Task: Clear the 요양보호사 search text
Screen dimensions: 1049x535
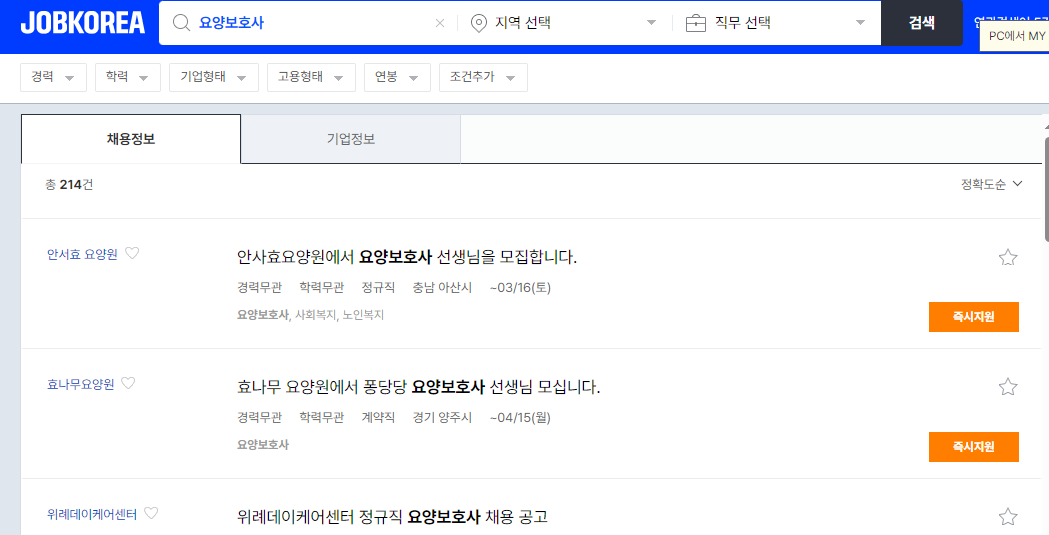Action: (x=440, y=23)
